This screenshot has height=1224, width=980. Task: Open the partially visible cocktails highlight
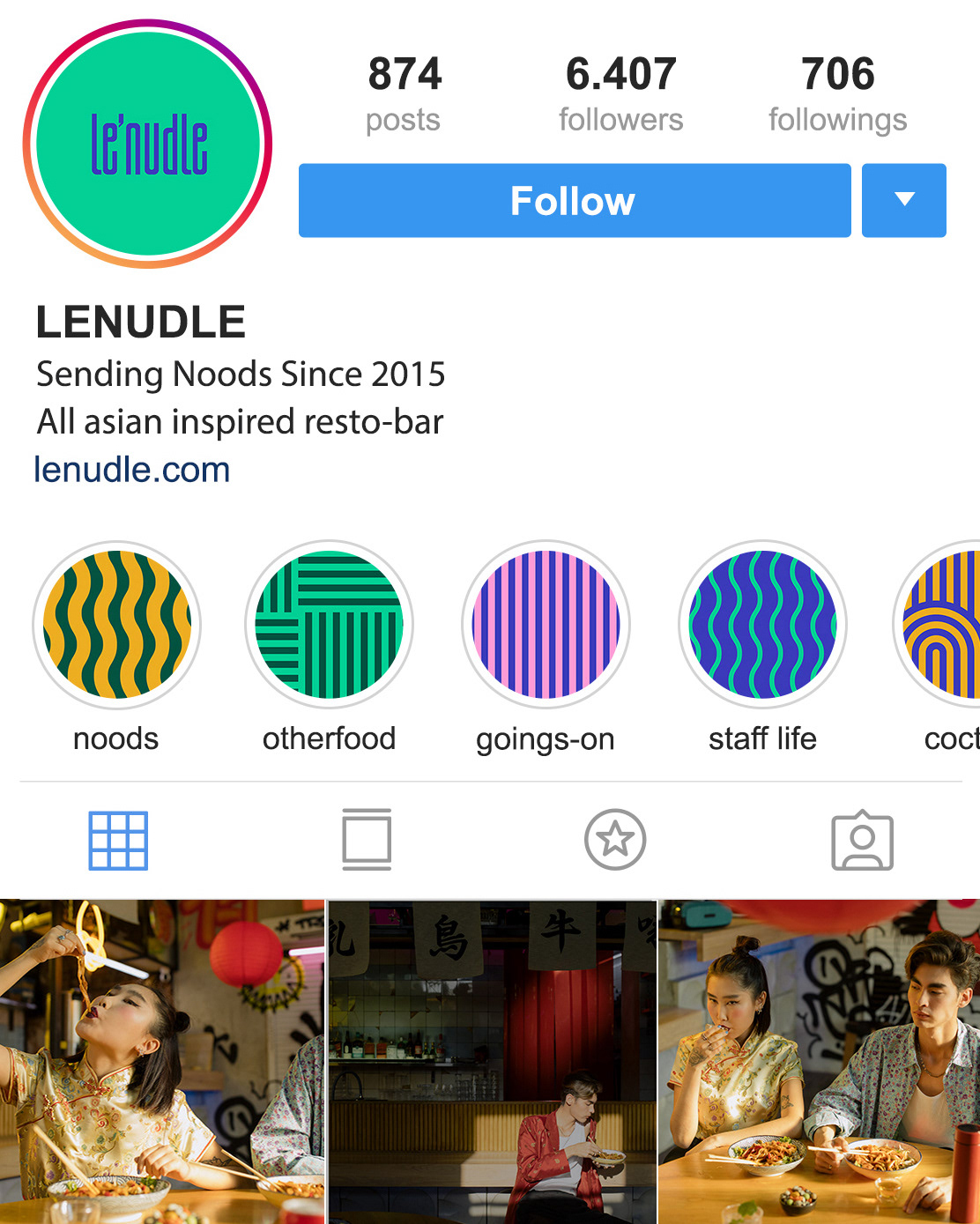[x=939, y=624]
